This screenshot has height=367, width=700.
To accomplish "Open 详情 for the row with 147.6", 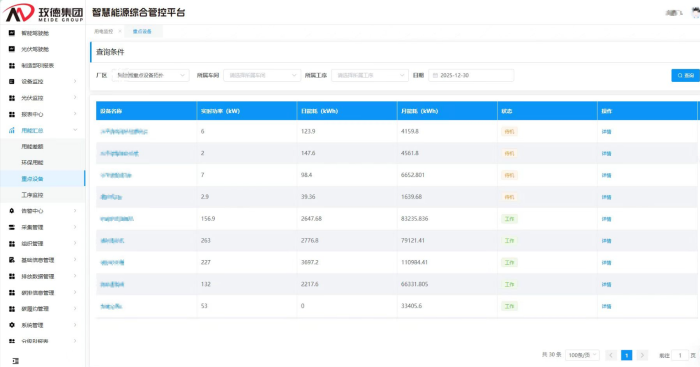I will tap(606, 154).
